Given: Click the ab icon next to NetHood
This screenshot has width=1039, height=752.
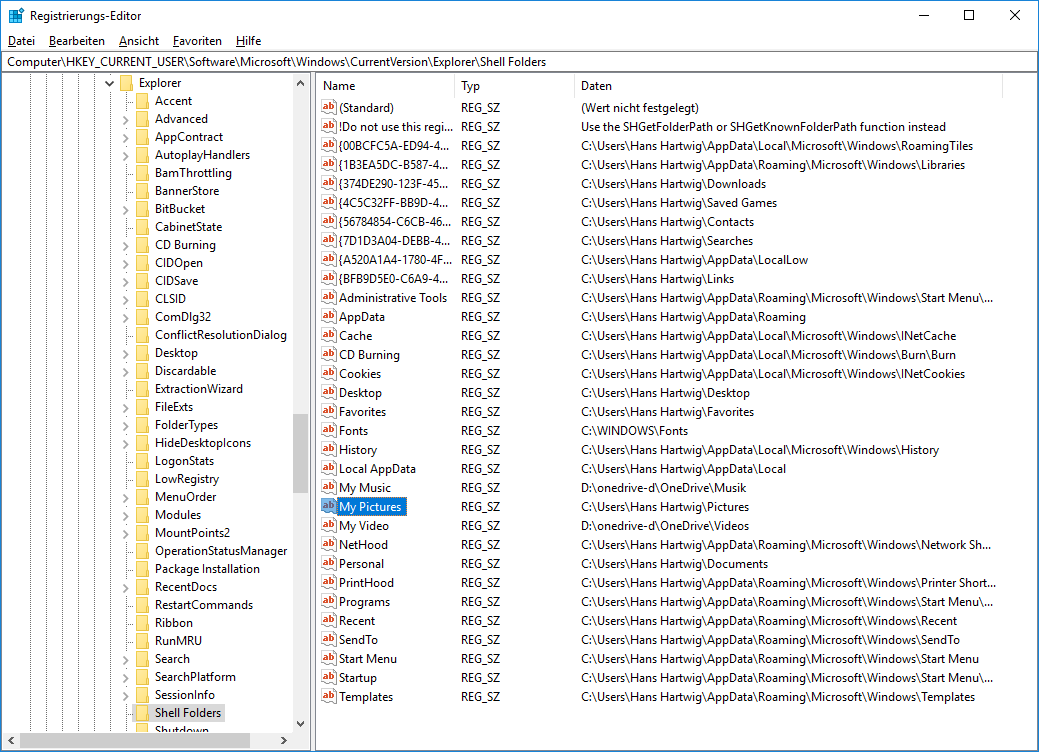Looking at the screenshot, I should click(329, 545).
